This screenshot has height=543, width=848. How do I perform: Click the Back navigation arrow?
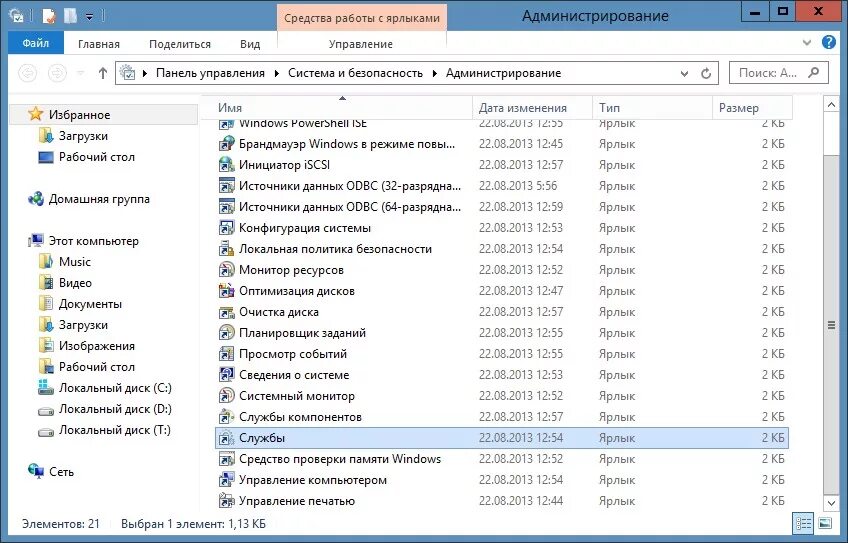pos(28,73)
